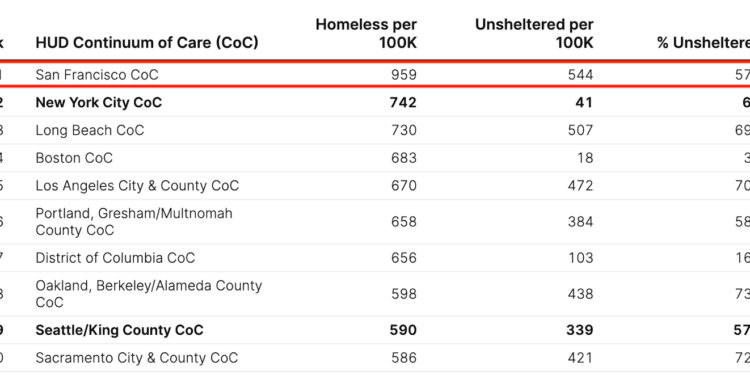Click New York City unsheltered value 41
Image resolution: width=750 pixels, height=375 pixels.
tap(584, 102)
